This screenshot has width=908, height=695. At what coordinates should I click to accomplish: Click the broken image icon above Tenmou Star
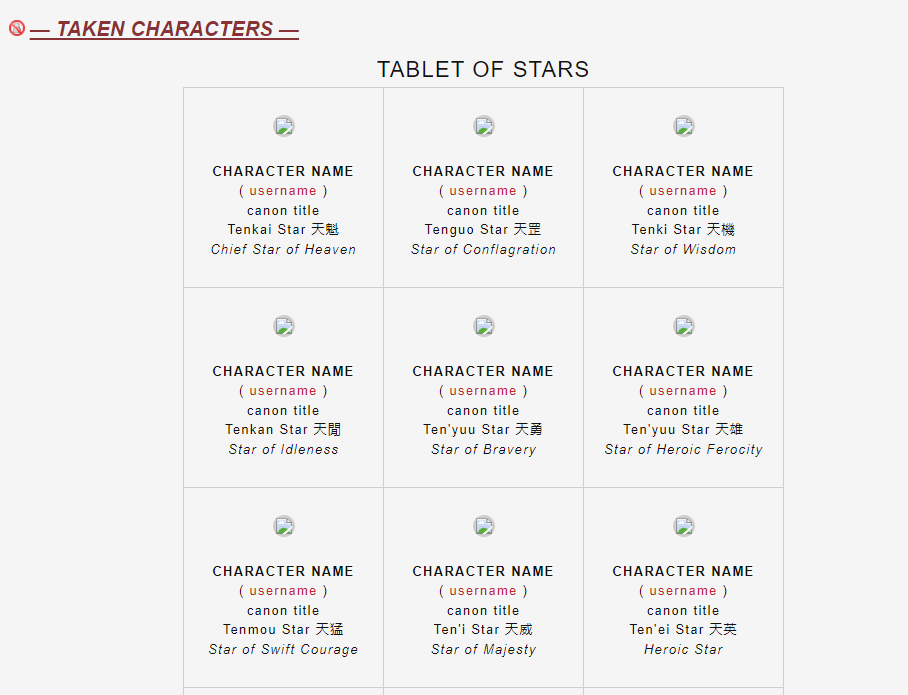click(x=284, y=526)
